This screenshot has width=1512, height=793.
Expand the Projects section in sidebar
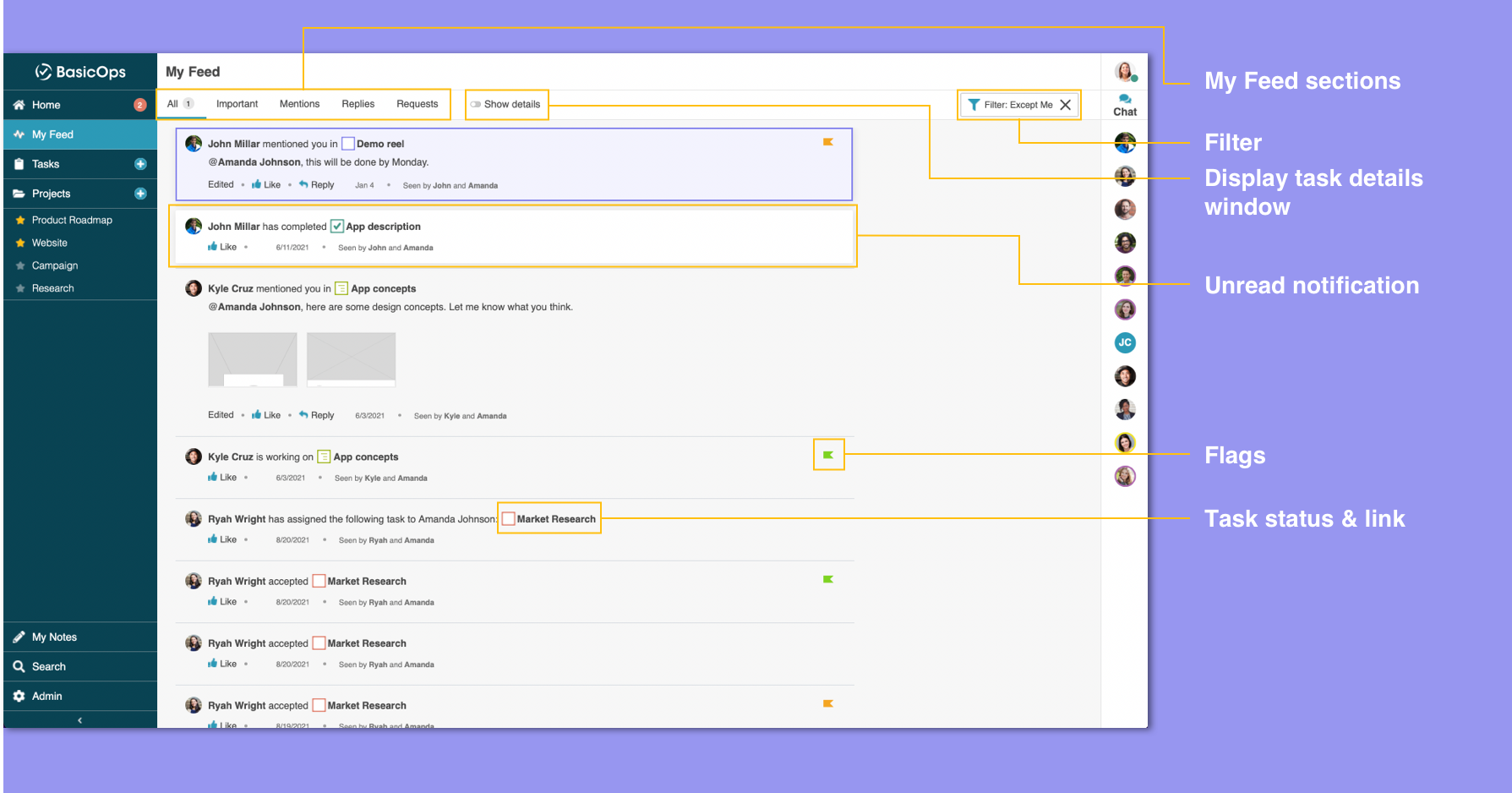pyautogui.click(x=51, y=194)
